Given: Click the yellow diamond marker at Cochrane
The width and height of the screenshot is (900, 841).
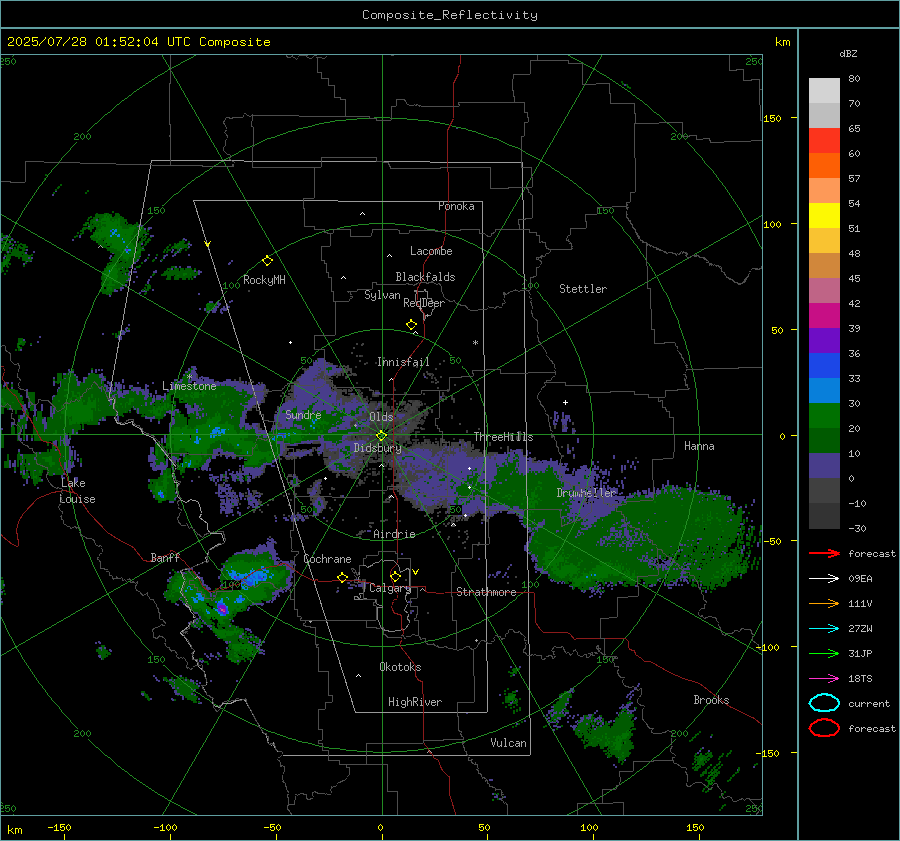Looking at the screenshot, I should (342, 577).
